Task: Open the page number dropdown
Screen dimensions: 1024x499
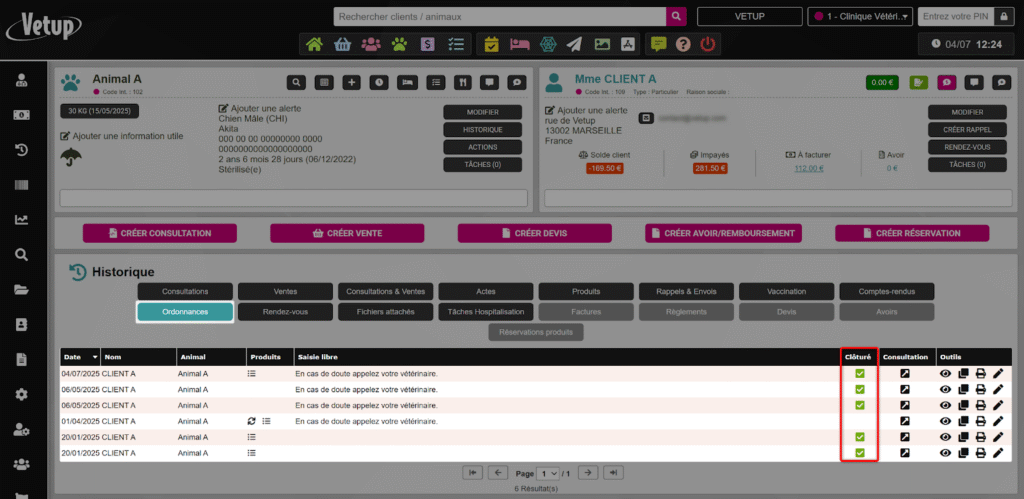Action: click(x=548, y=472)
